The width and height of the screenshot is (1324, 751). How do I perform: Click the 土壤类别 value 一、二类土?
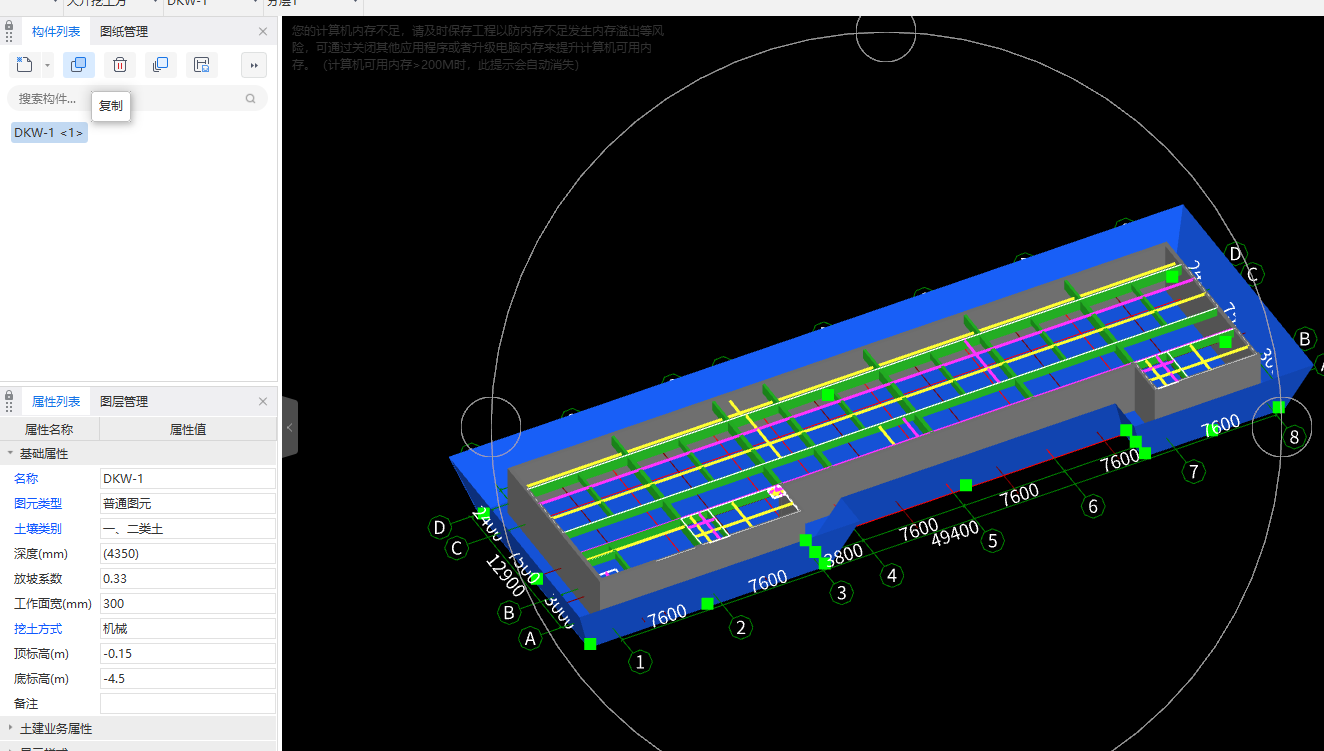(187, 528)
